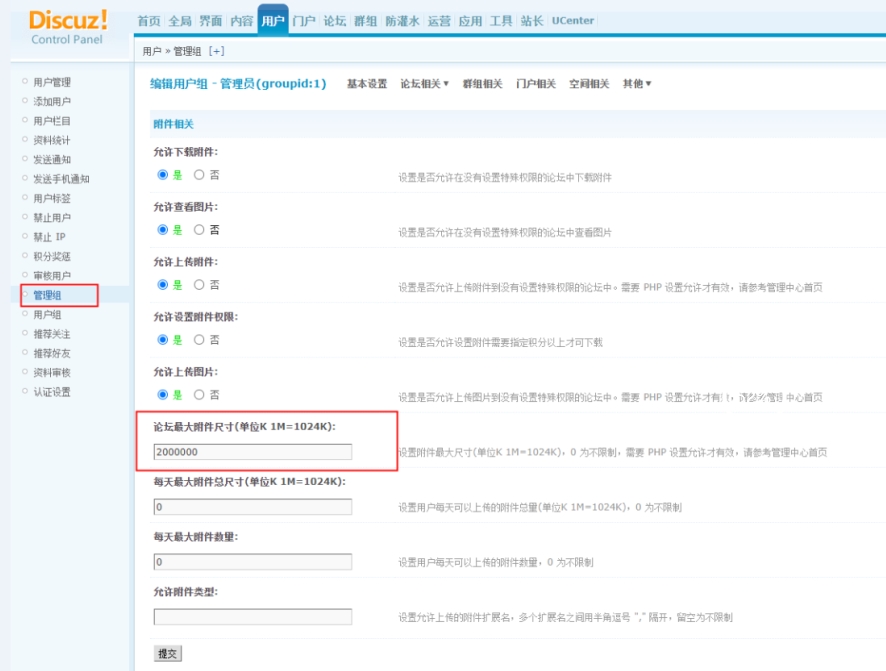Open the 基本设置 sub-tab
This screenshot has width=886, height=671.
coord(367,84)
